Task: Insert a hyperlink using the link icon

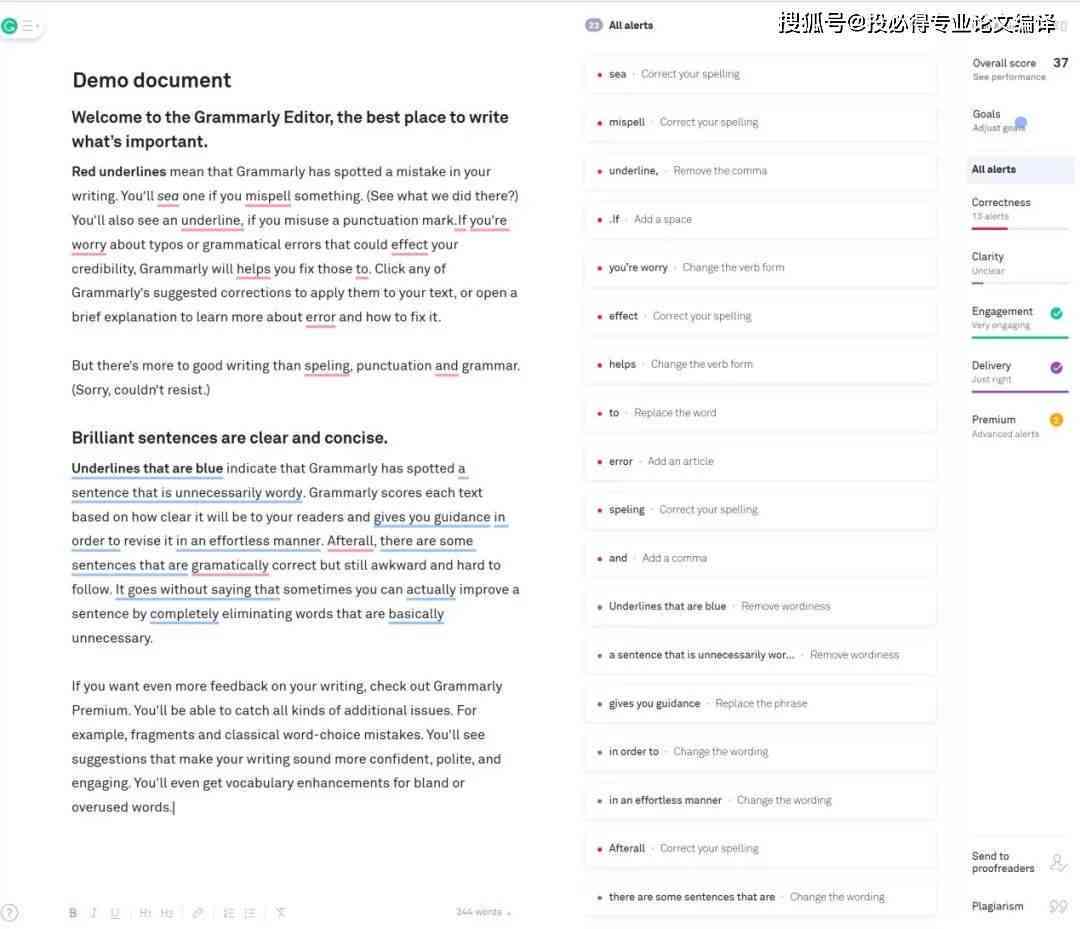Action: pos(198,913)
